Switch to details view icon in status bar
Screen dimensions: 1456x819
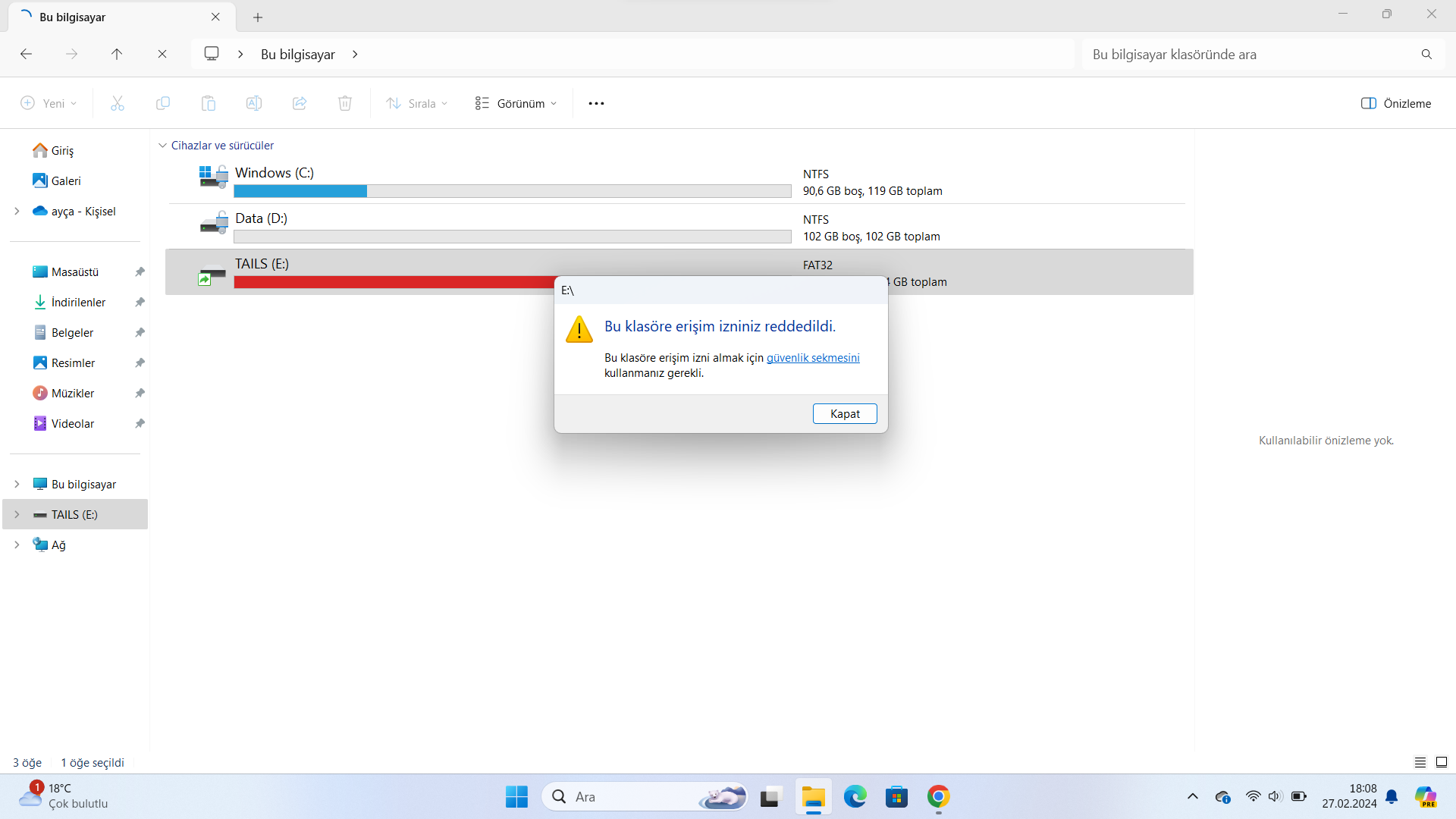point(1420,763)
